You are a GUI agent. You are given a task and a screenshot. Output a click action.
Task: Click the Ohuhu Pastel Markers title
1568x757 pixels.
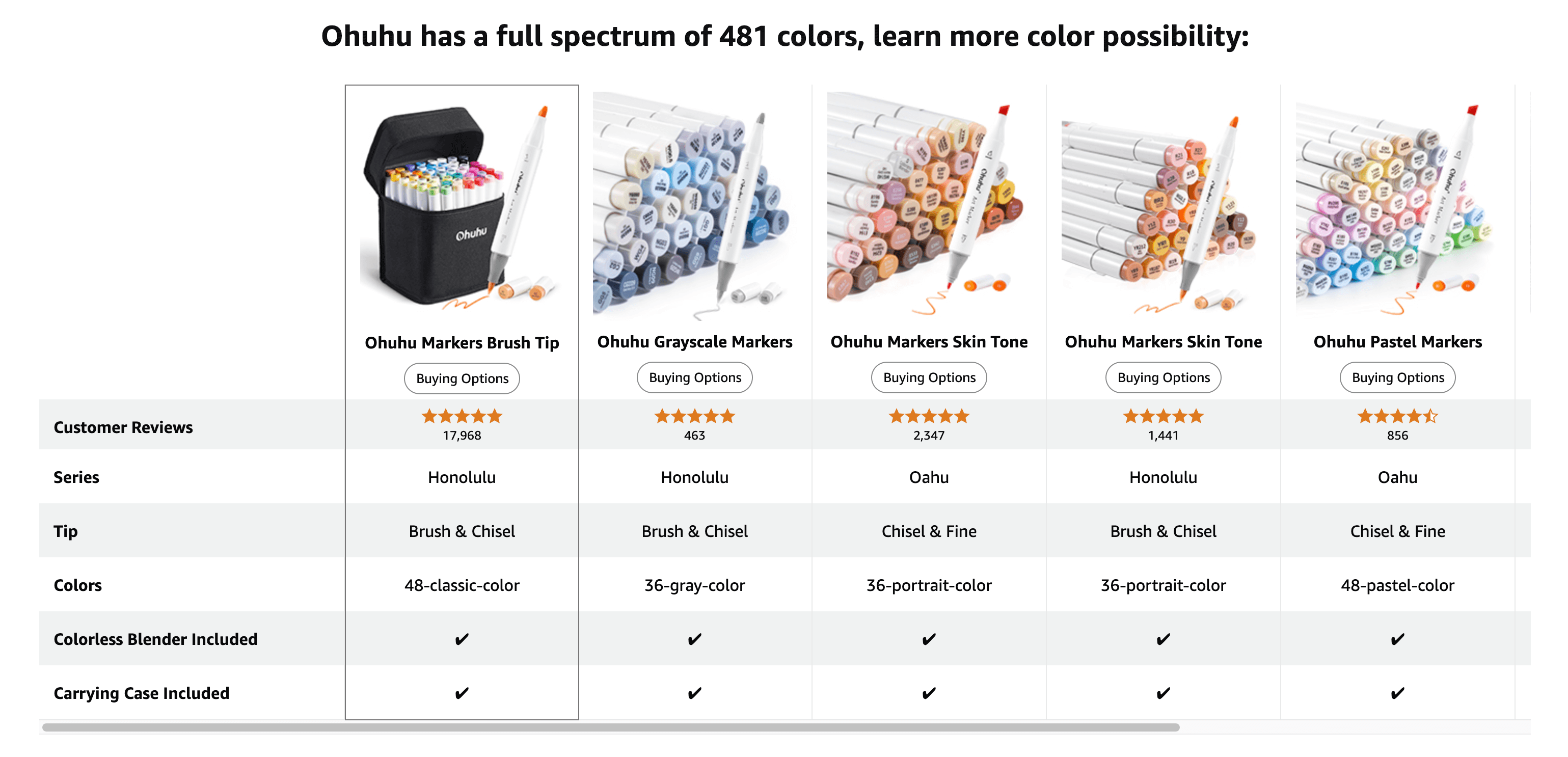[1397, 342]
